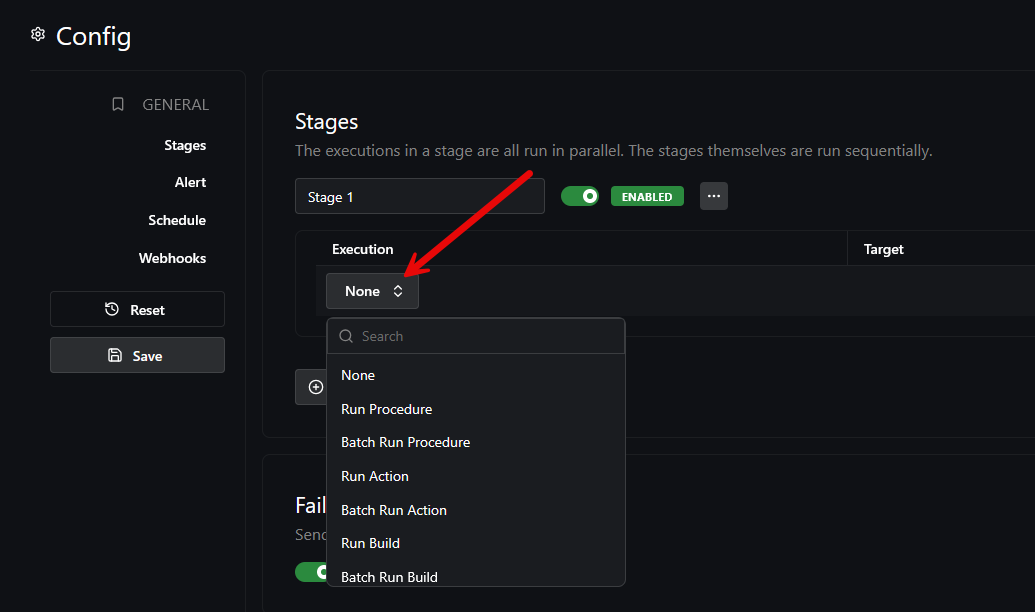
Task: Select Batch Run Action option
Action: (x=475, y=510)
